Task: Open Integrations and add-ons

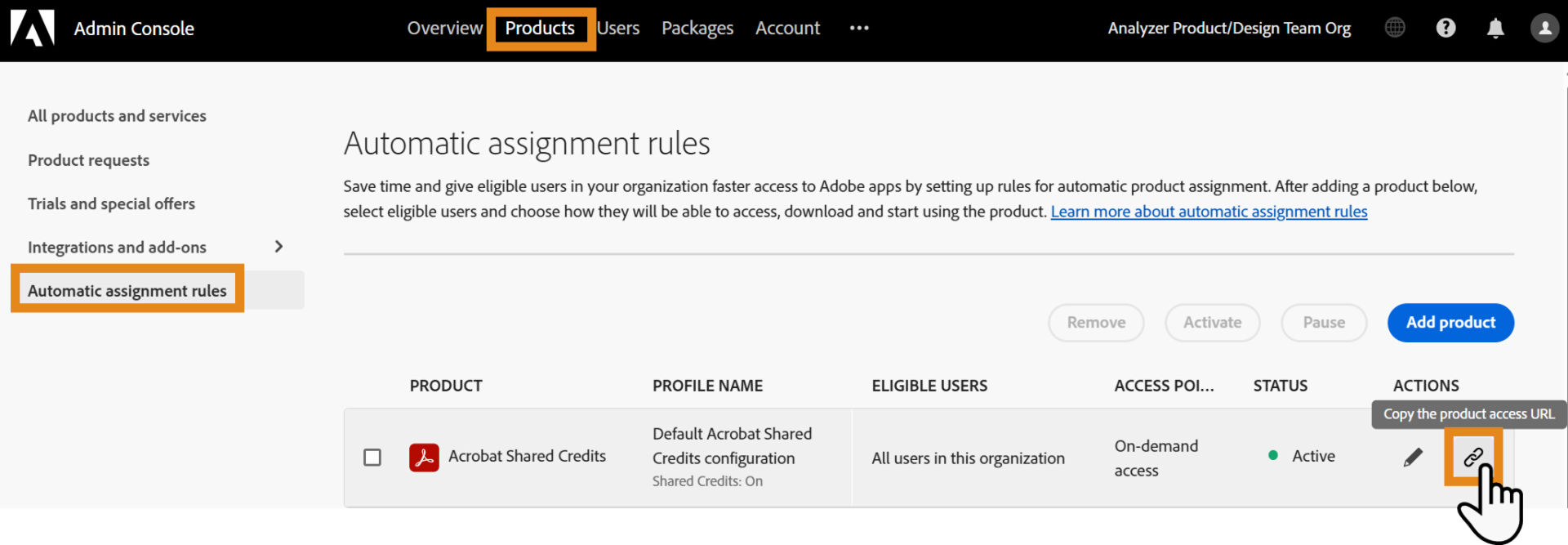Action: (x=117, y=247)
